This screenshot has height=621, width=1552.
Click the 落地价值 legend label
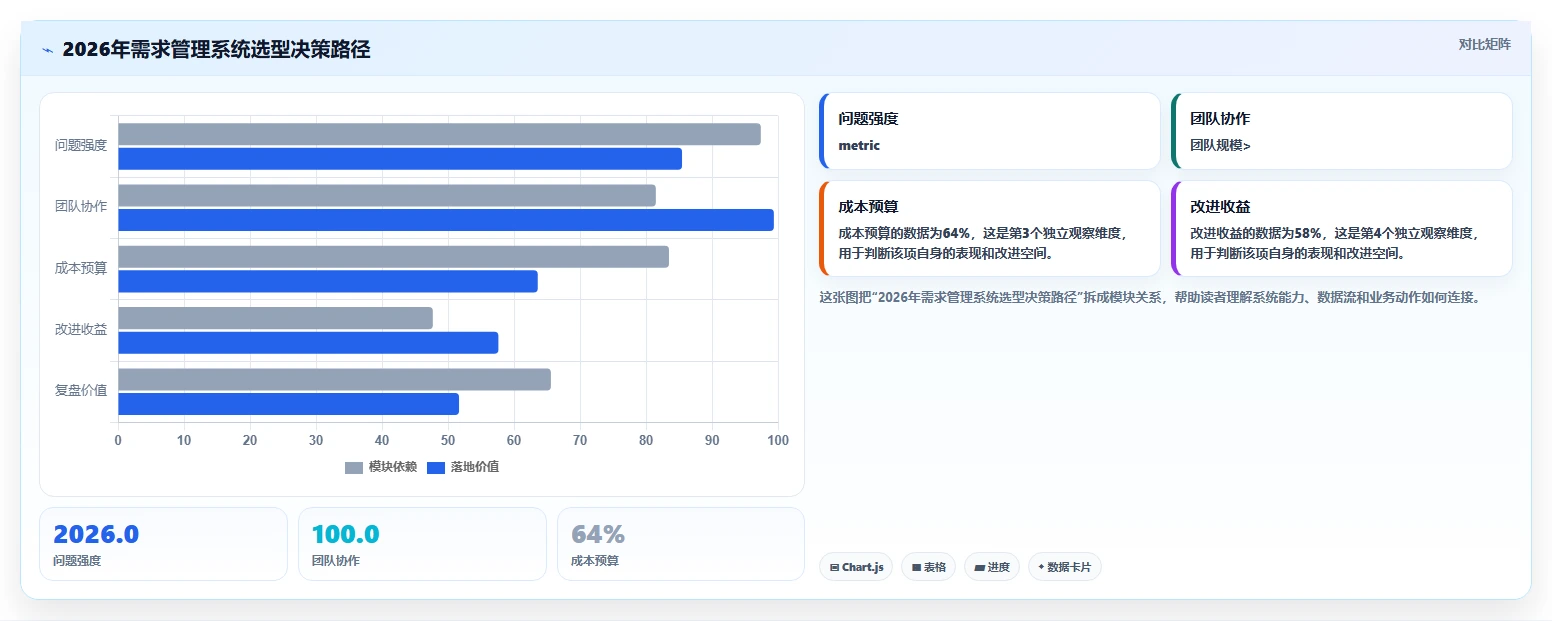[475, 467]
